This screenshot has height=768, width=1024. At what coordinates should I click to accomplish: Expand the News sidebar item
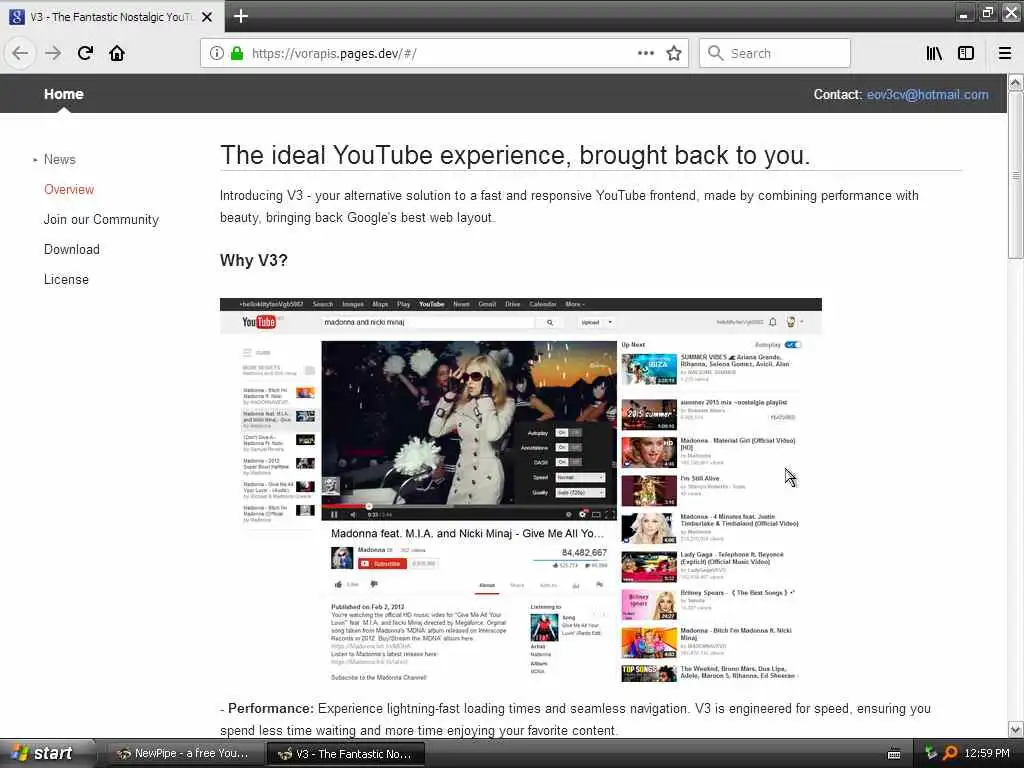coord(59,159)
